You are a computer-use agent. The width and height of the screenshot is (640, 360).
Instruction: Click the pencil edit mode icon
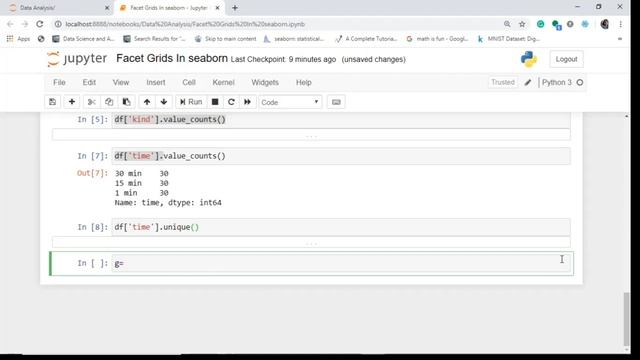tap(528, 82)
